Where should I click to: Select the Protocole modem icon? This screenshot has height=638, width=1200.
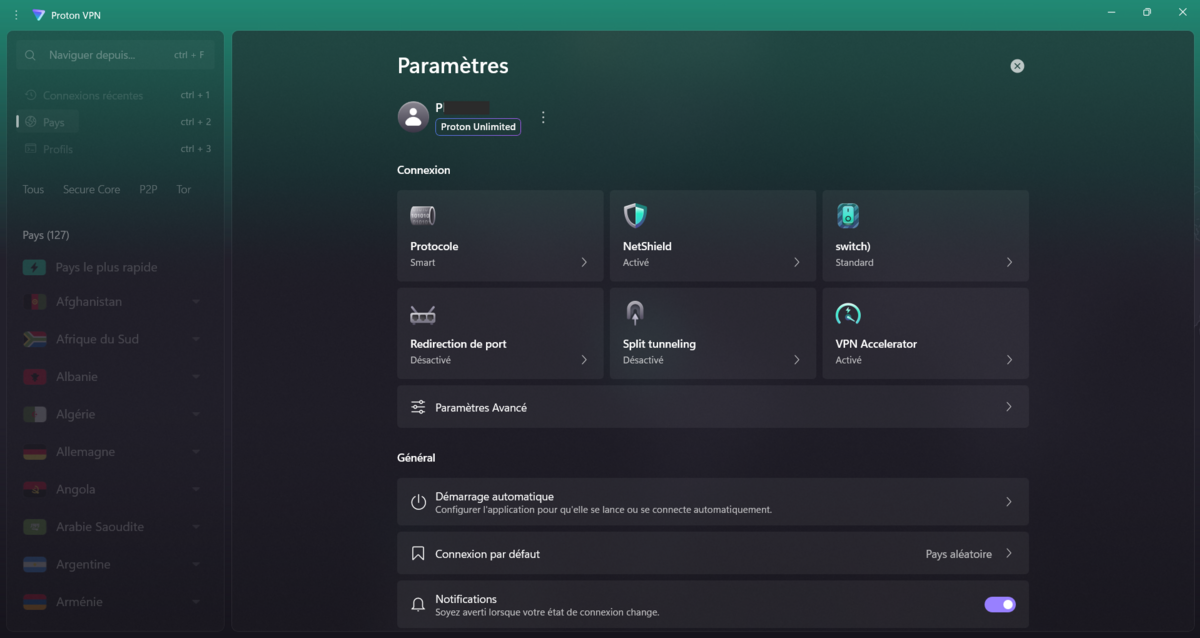pyautogui.click(x=423, y=215)
